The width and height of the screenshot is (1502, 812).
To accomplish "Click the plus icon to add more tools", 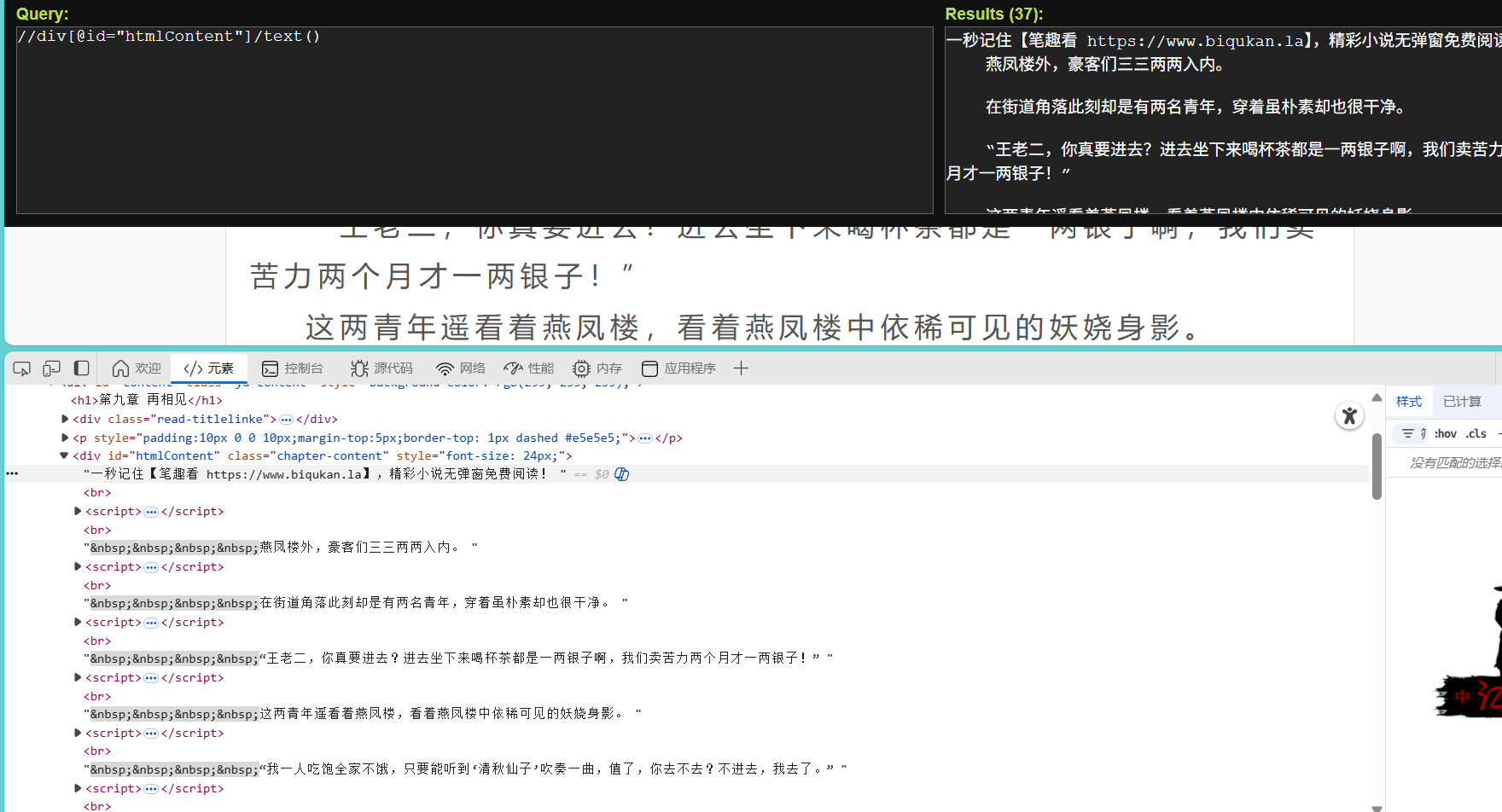I will [x=741, y=368].
